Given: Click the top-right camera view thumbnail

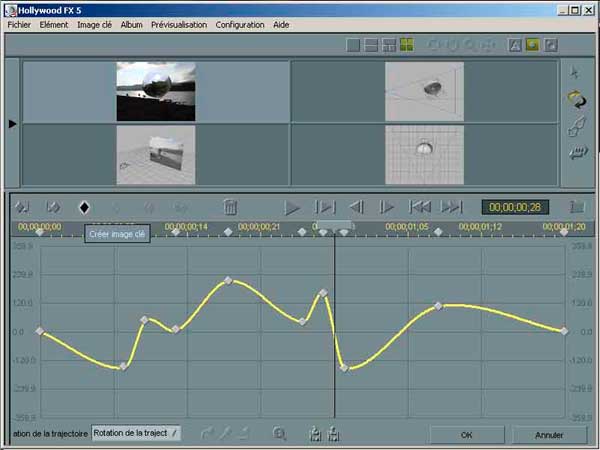Looking at the screenshot, I should tap(424, 91).
